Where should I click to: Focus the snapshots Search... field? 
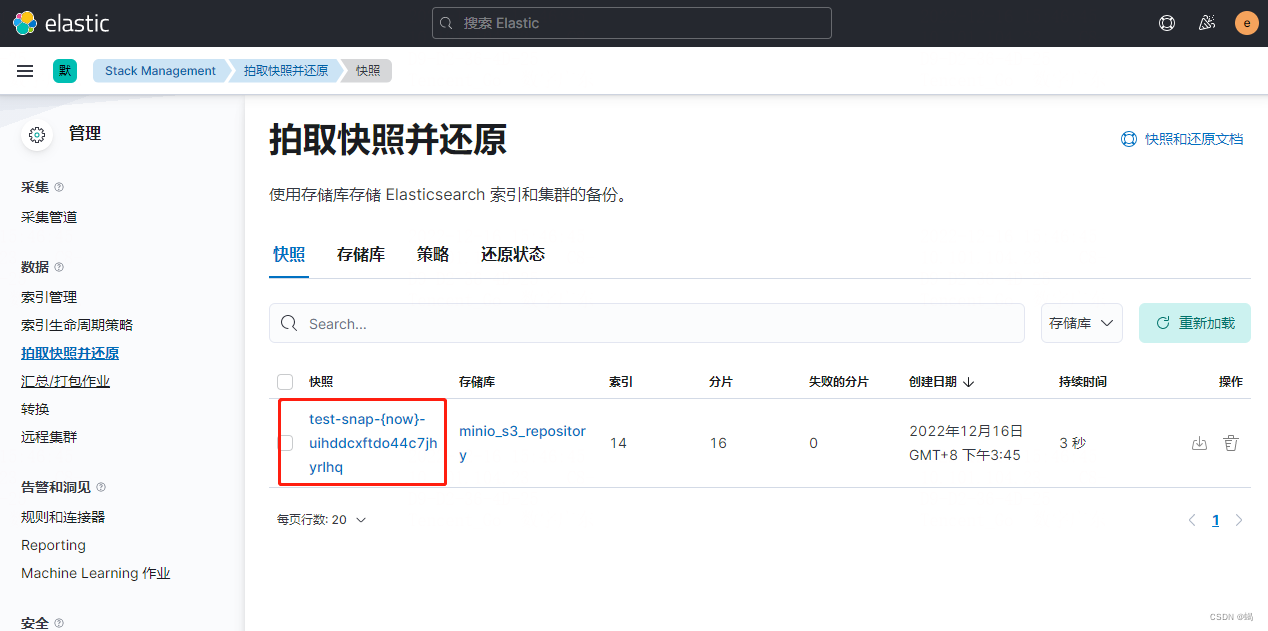647,323
